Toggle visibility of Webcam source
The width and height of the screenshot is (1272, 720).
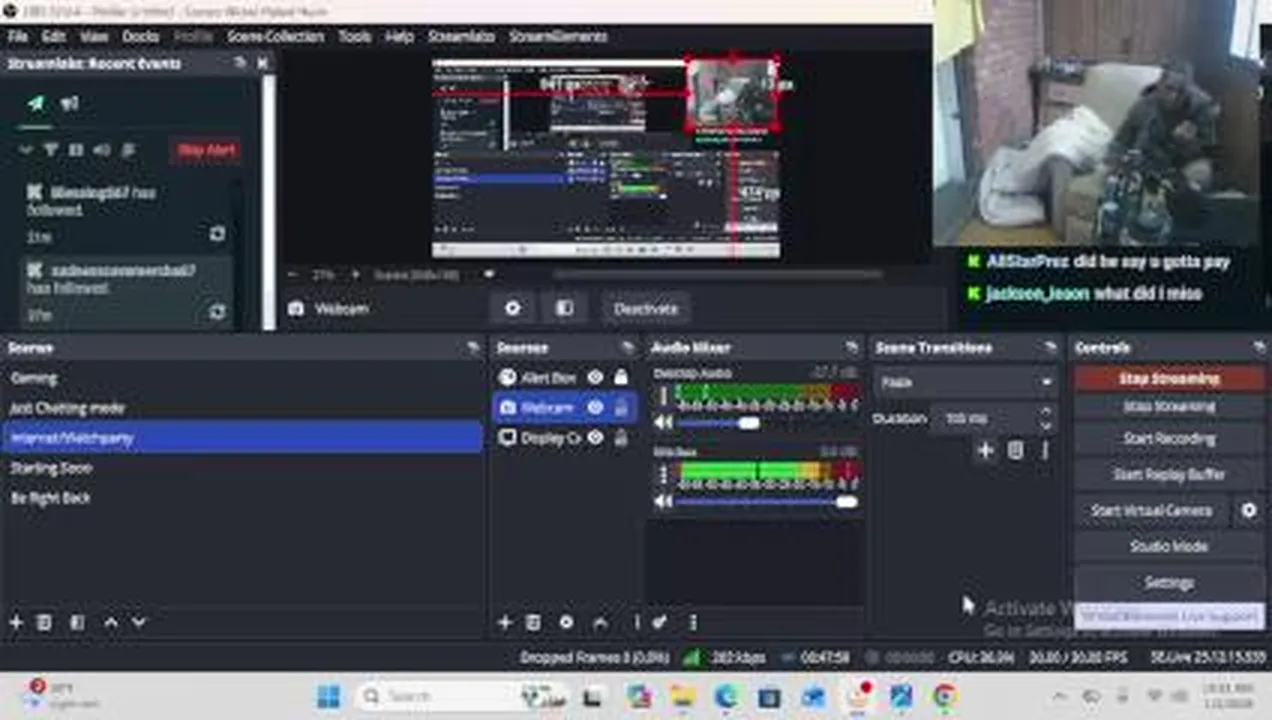point(595,407)
